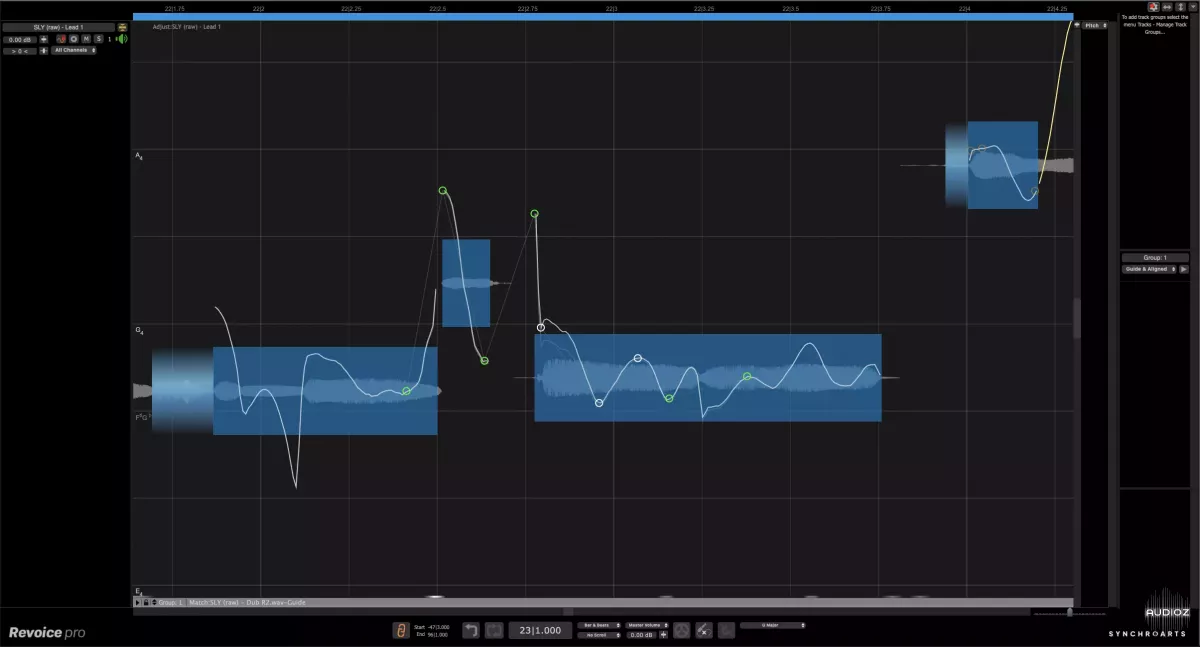Screen dimensions: 1200x647
Task: Open the Pitch display mode dropdown
Action: coord(1095,25)
